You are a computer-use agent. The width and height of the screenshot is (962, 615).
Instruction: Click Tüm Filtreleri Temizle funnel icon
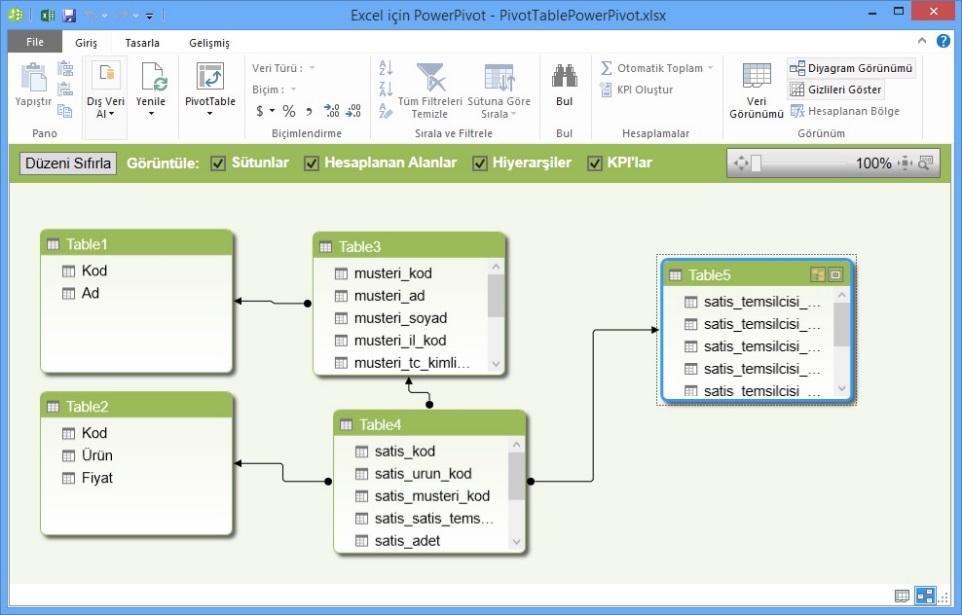[x=430, y=77]
